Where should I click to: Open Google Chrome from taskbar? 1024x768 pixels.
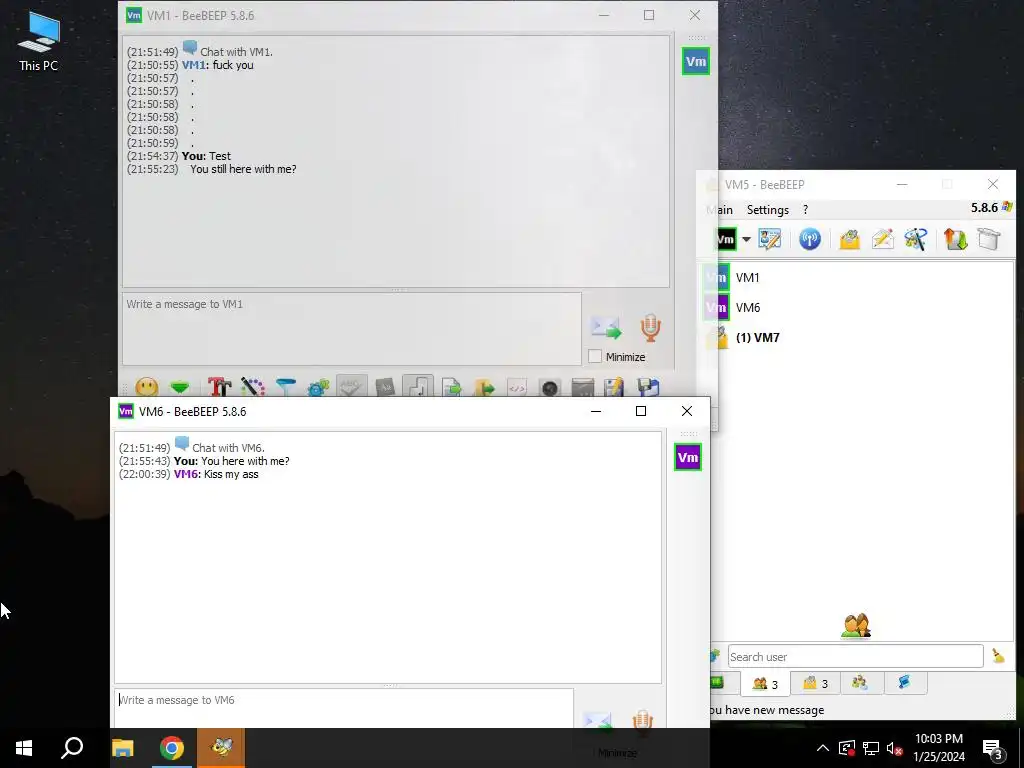point(172,748)
